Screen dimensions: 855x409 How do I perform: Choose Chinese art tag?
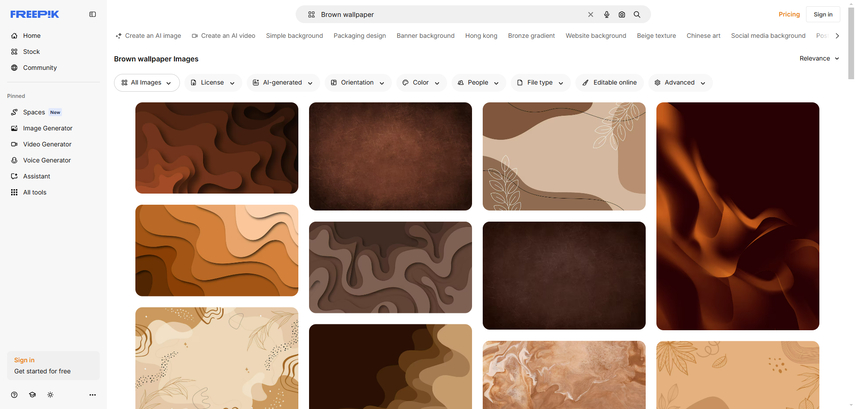pyautogui.click(x=703, y=36)
